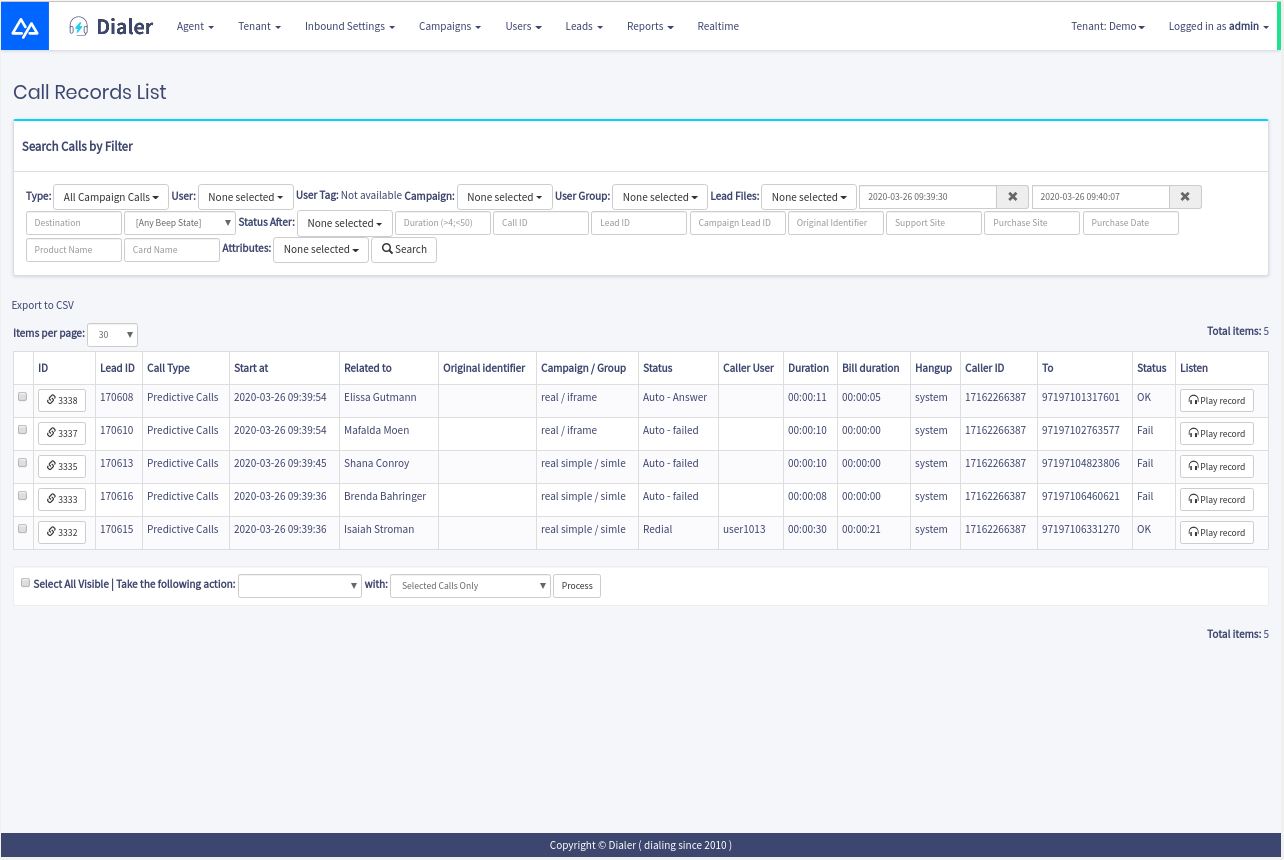Open the Campaigns menu

click(450, 26)
